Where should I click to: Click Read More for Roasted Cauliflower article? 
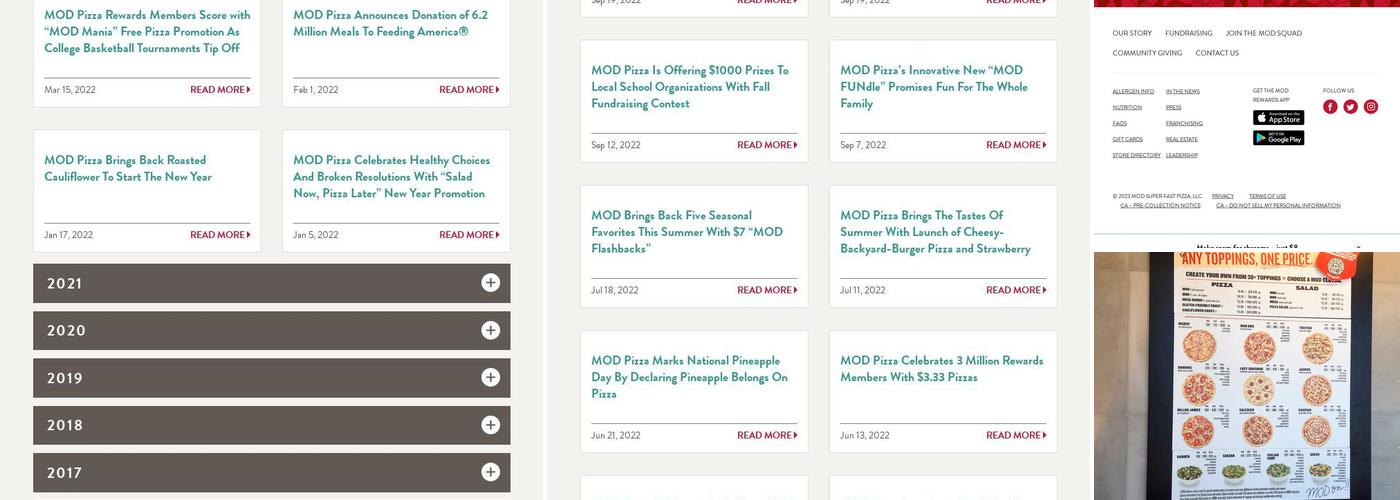220,235
